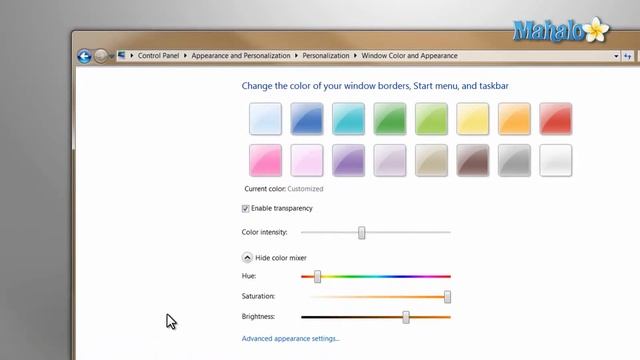Click the Control Panel icon in address bar
Screen dimensions: 640x360
(122, 55)
